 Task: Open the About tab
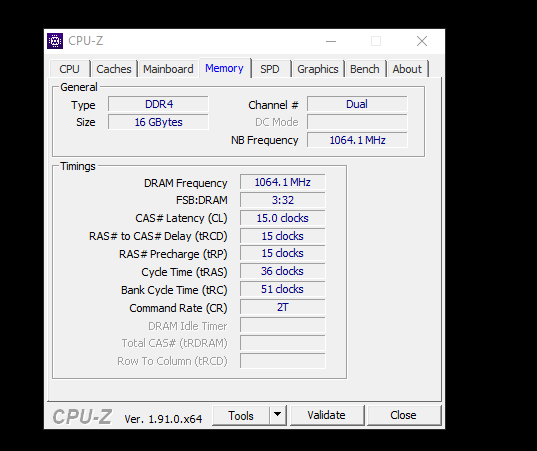coord(407,69)
